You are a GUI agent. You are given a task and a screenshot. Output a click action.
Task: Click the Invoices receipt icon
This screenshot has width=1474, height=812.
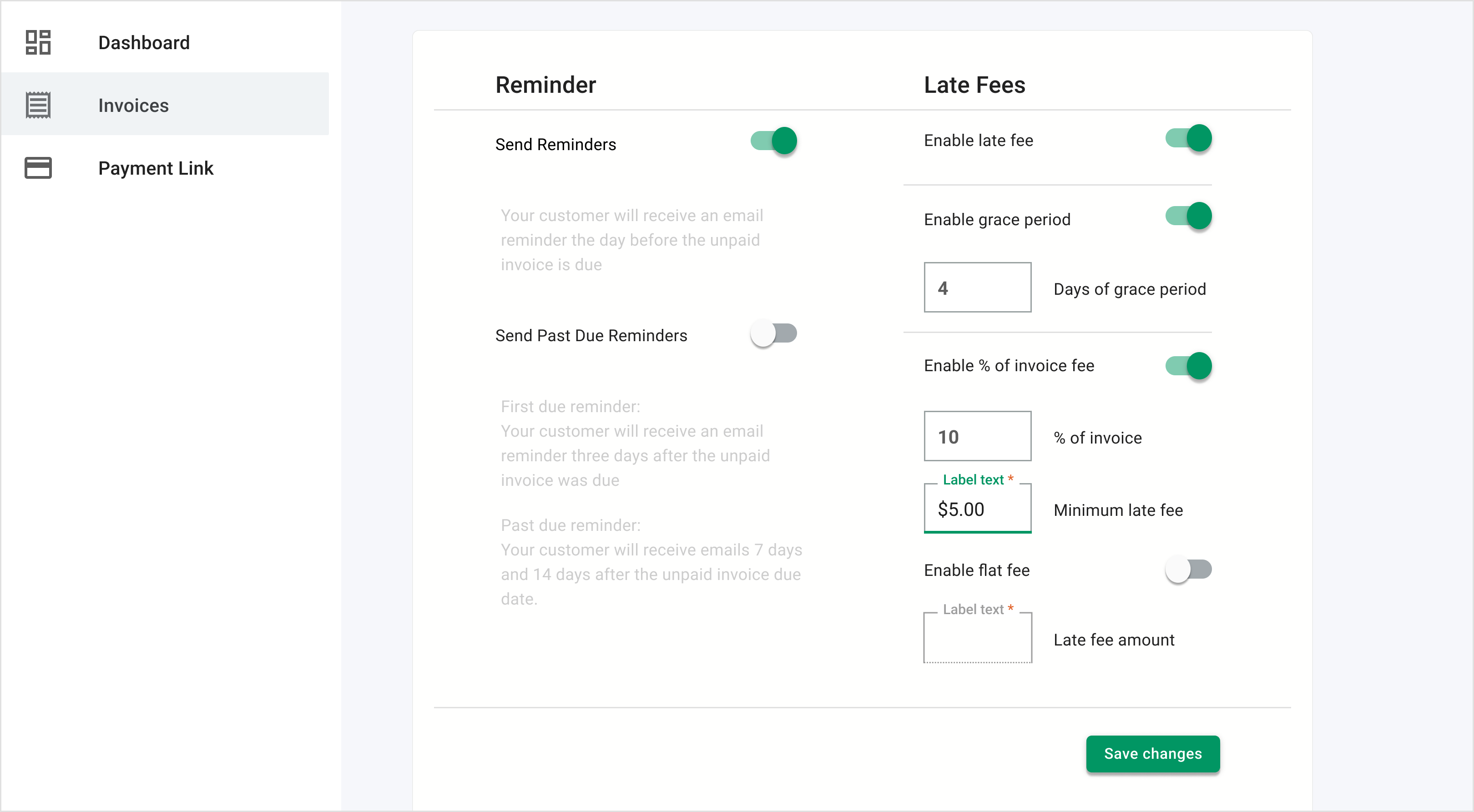tap(38, 105)
